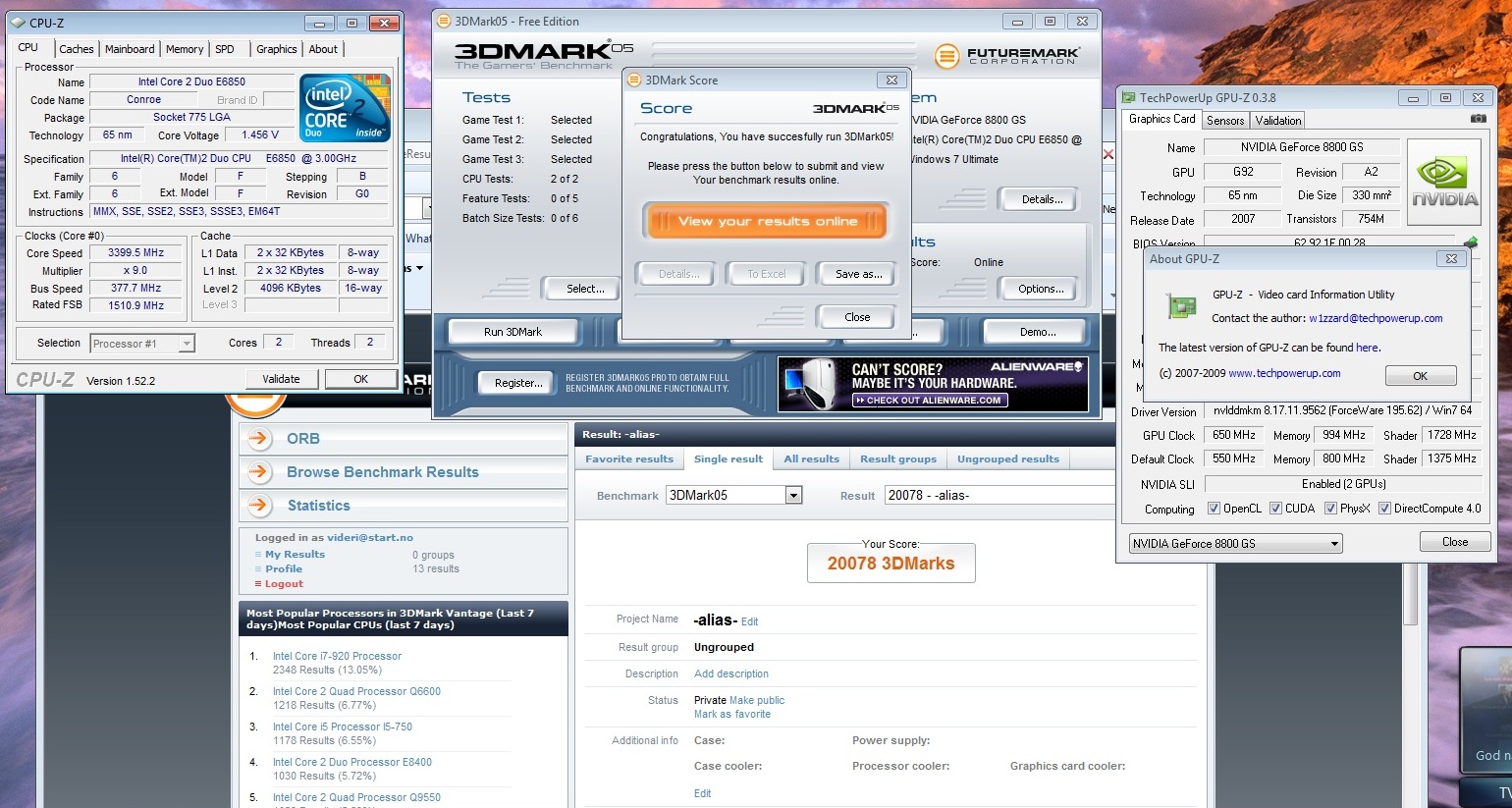
Task: Click the BIOS save icon beside BIOS Version
Action: pos(1471,242)
